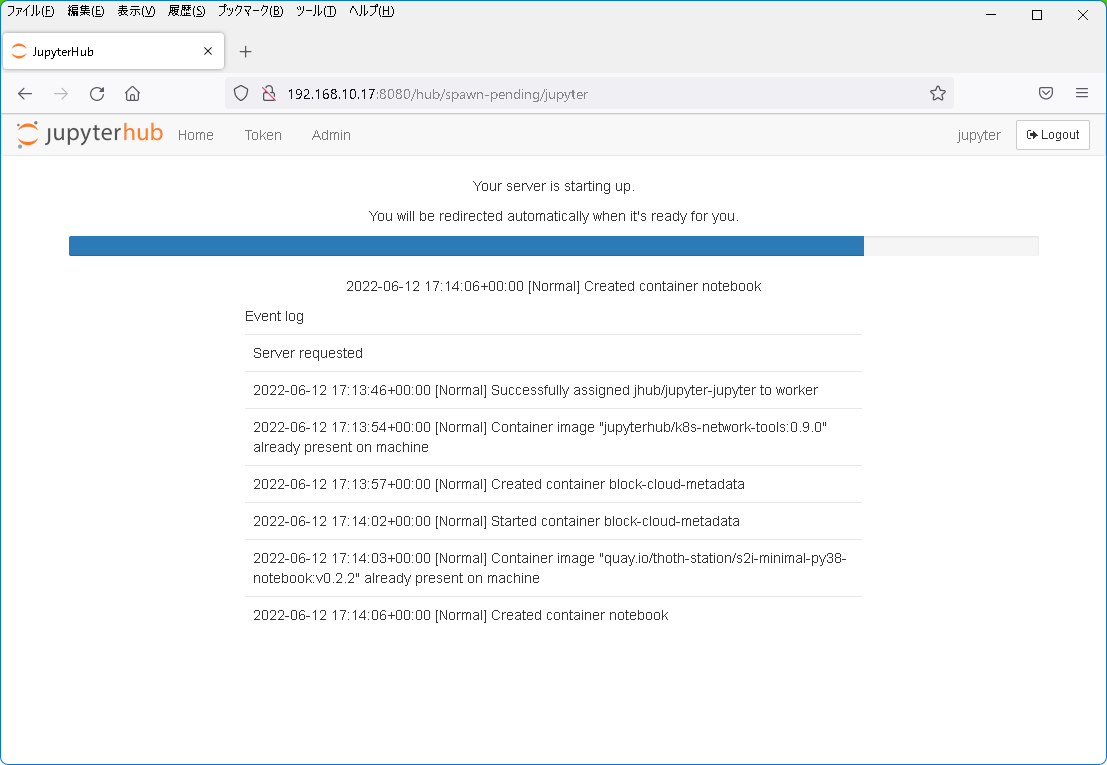
Task: Click the forward navigation arrow
Action: [x=61, y=94]
